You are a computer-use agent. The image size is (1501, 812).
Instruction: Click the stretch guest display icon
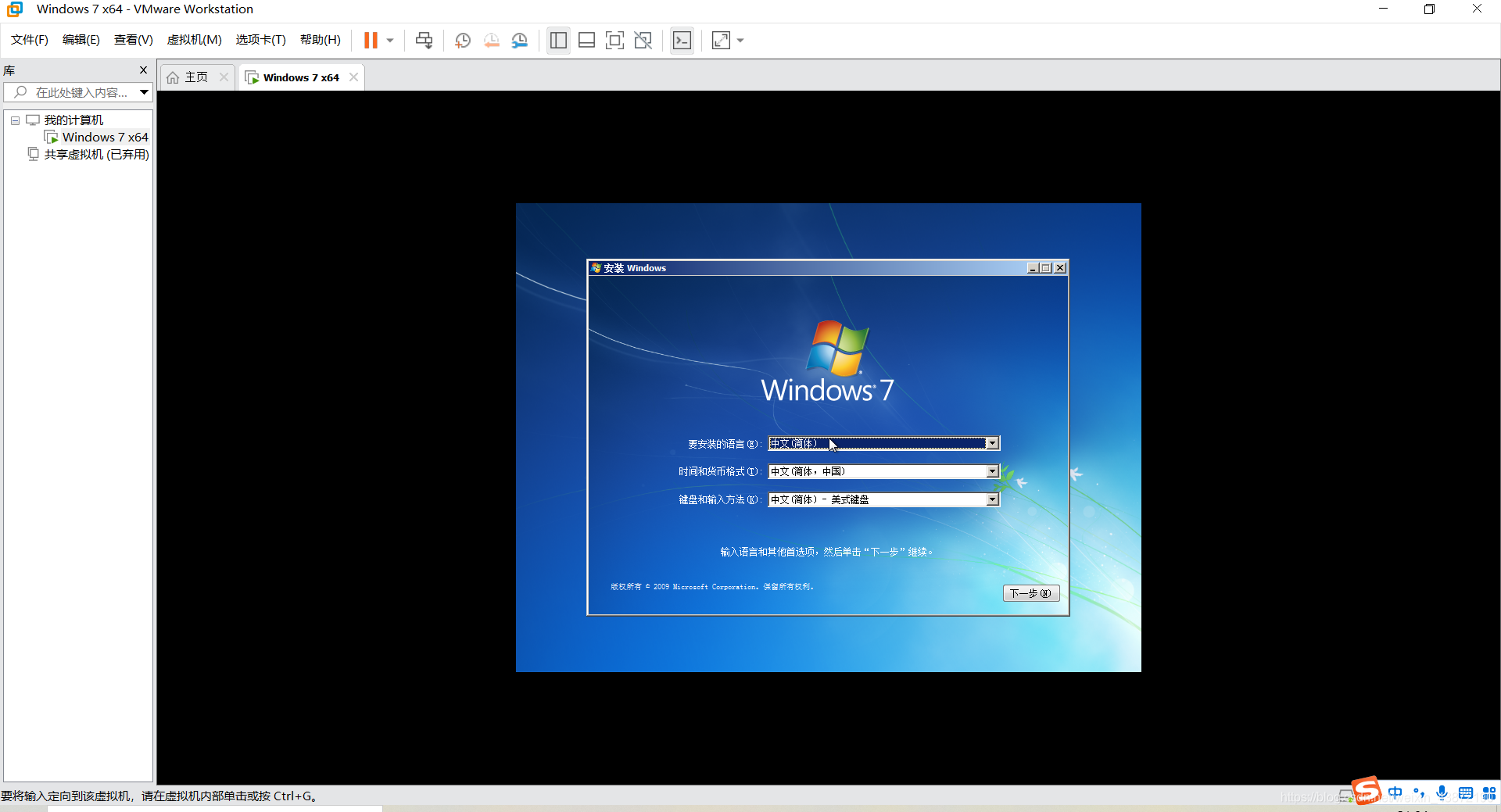(x=721, y=40)
